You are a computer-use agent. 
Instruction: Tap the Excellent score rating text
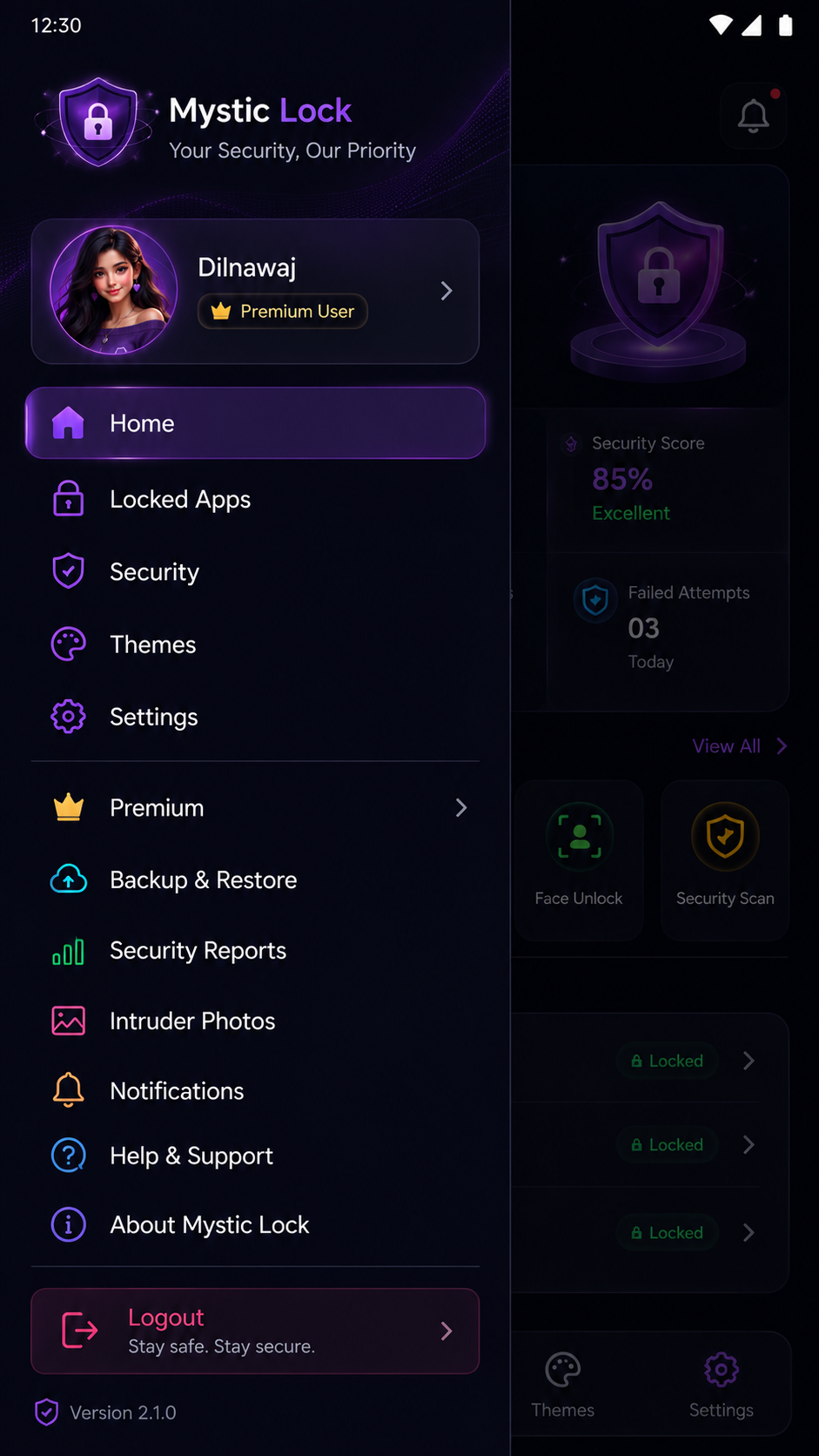[631, 513]
